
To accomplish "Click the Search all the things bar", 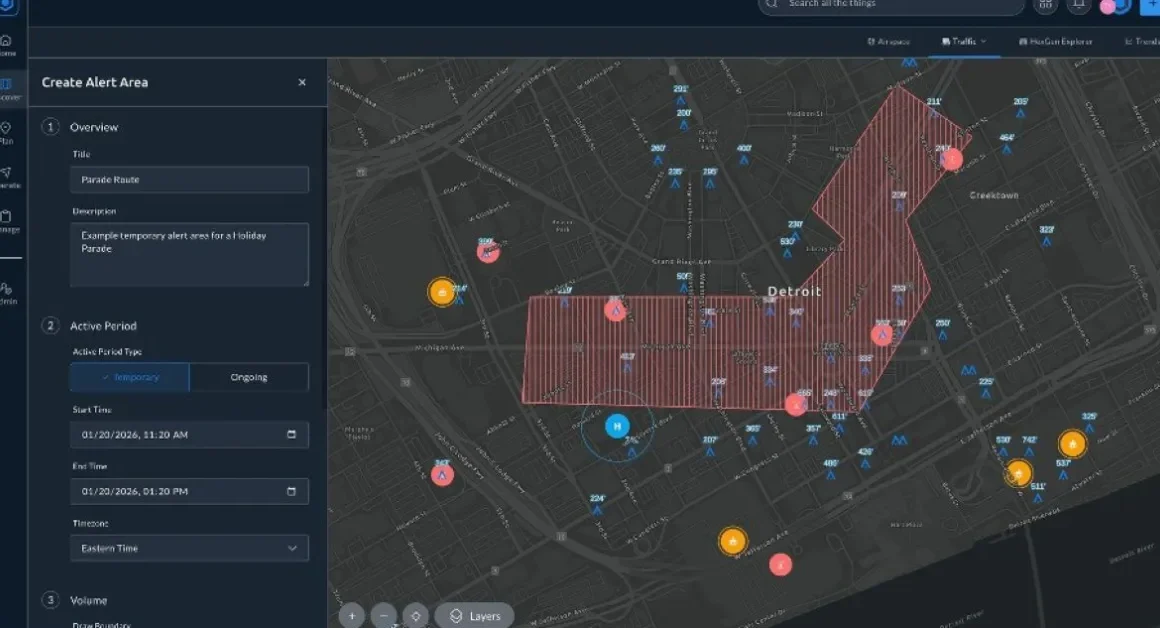I will [890, 5].
